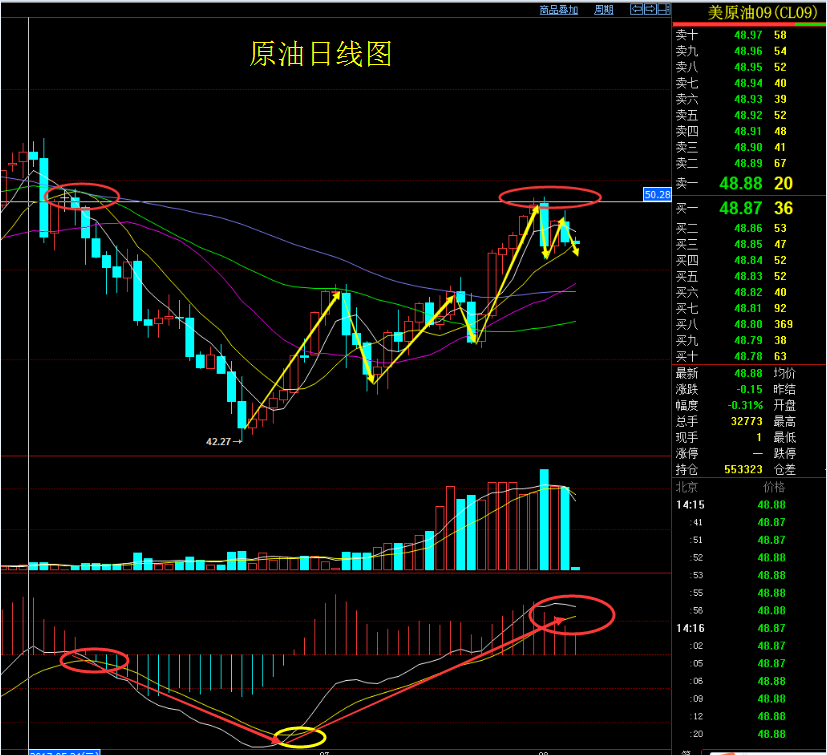This screenshot has height=755, width=827.
Task: Click the 跌停 limit-down label
Action: (x=784, y=453)
